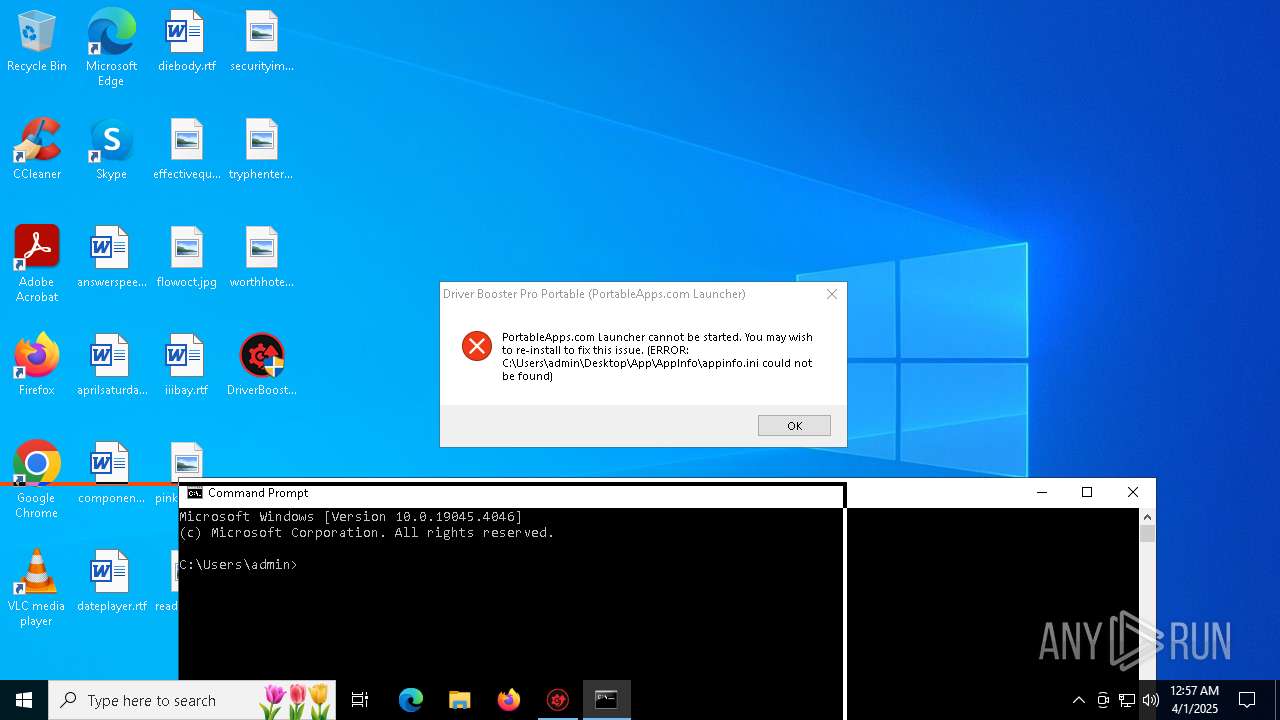Switch to Driver Booster taskbar button
1280x720 pixels.
tap(558, 700)
